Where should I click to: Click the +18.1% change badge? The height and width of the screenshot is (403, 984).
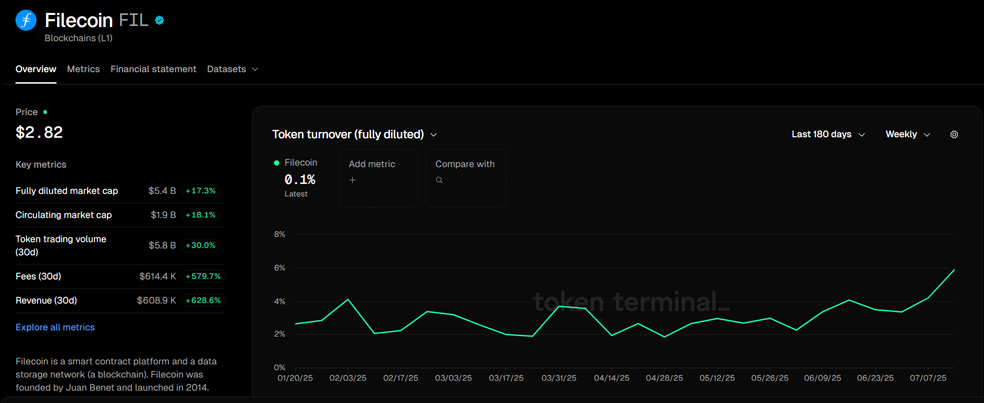point(202,215)
